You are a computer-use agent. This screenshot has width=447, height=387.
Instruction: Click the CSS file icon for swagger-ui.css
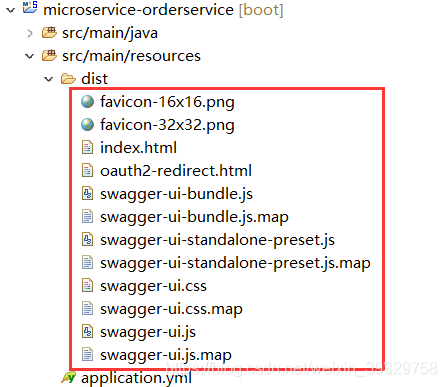pos(87,286)
